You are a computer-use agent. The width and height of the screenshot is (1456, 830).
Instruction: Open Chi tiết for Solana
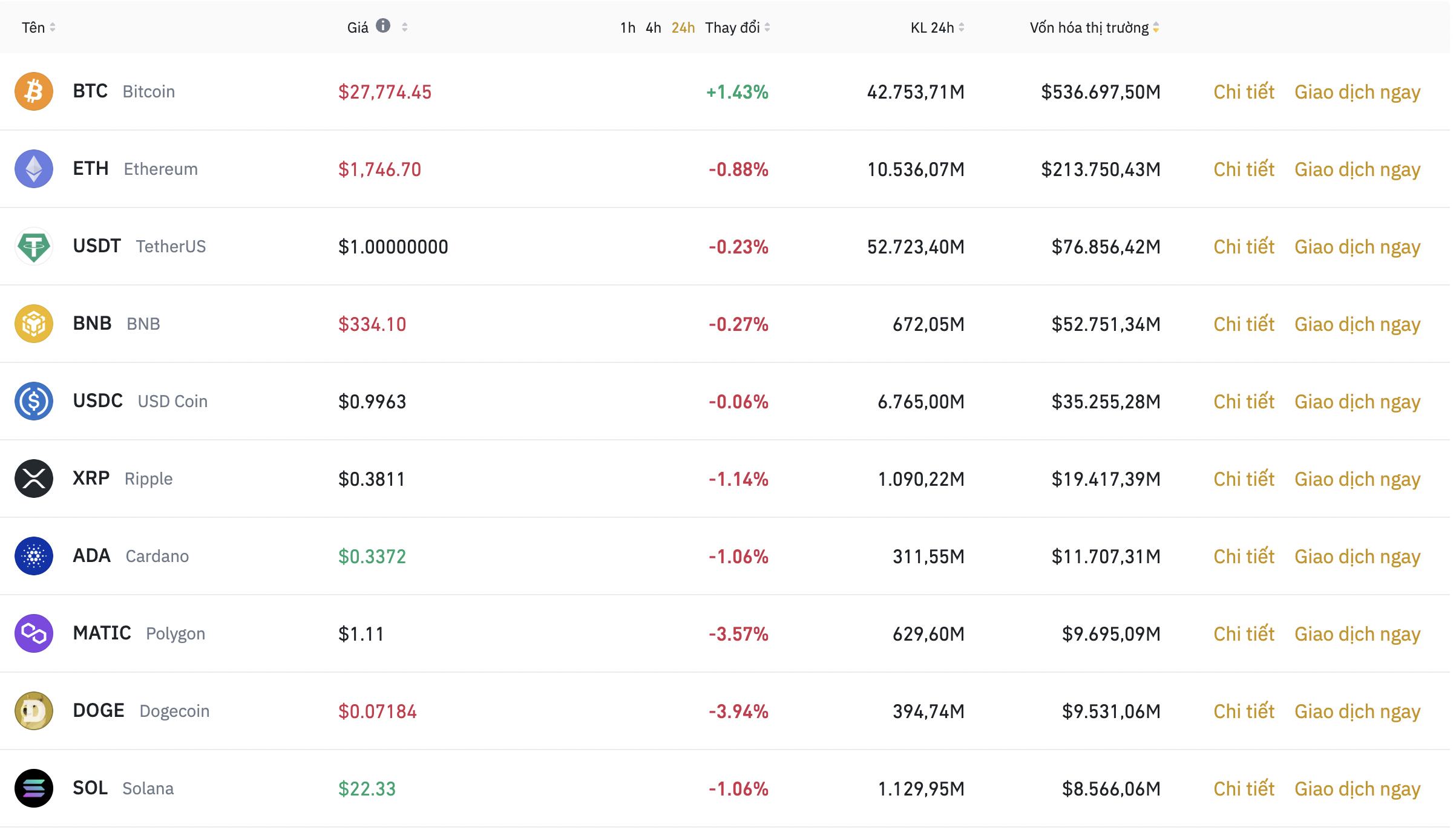point(1244,788)
